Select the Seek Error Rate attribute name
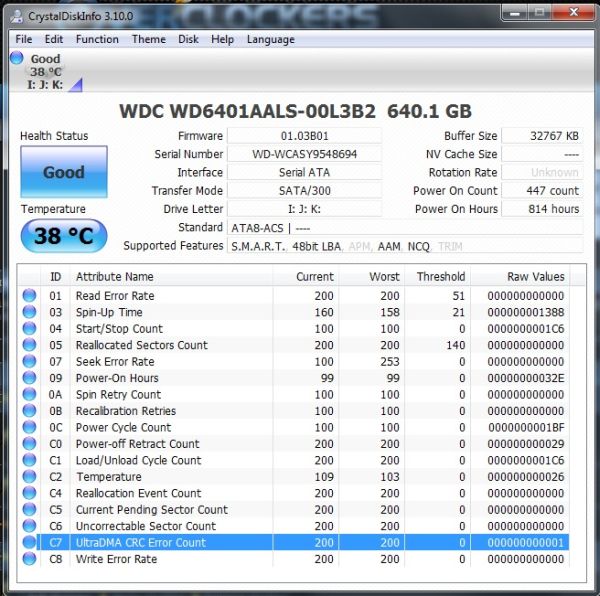Viewport: 600px width, 596px height. (x=115, y=362)
